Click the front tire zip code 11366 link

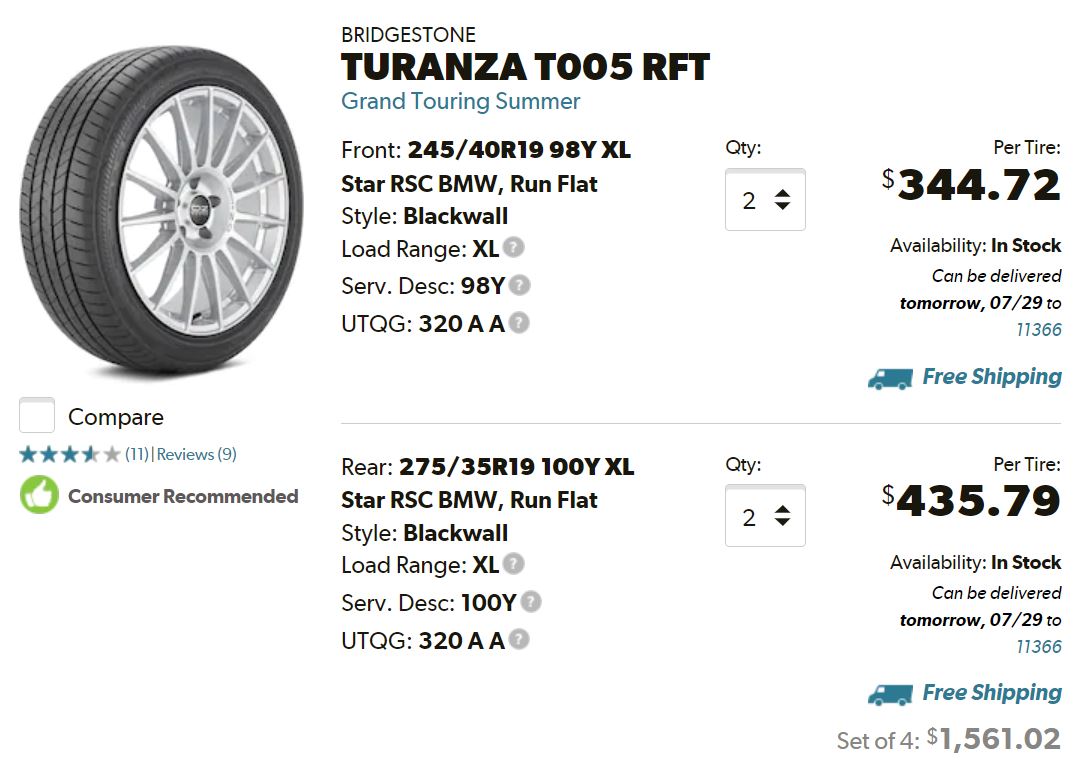click(1038, 330)
